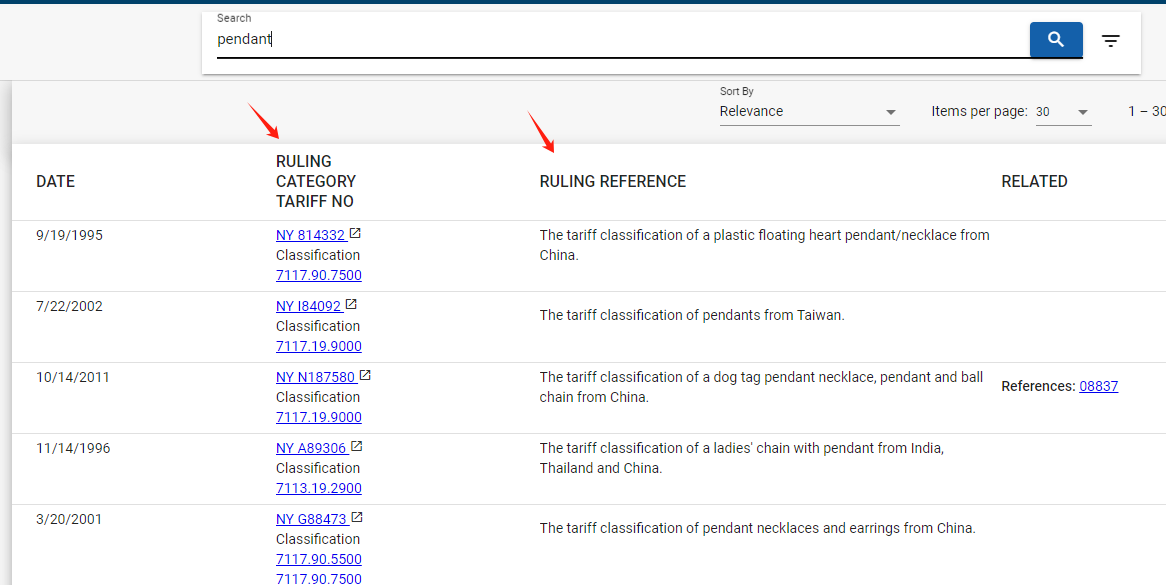This screenshot has width=1166, height=585.
Task: Click the RELATED column header
Action: 1034,181
